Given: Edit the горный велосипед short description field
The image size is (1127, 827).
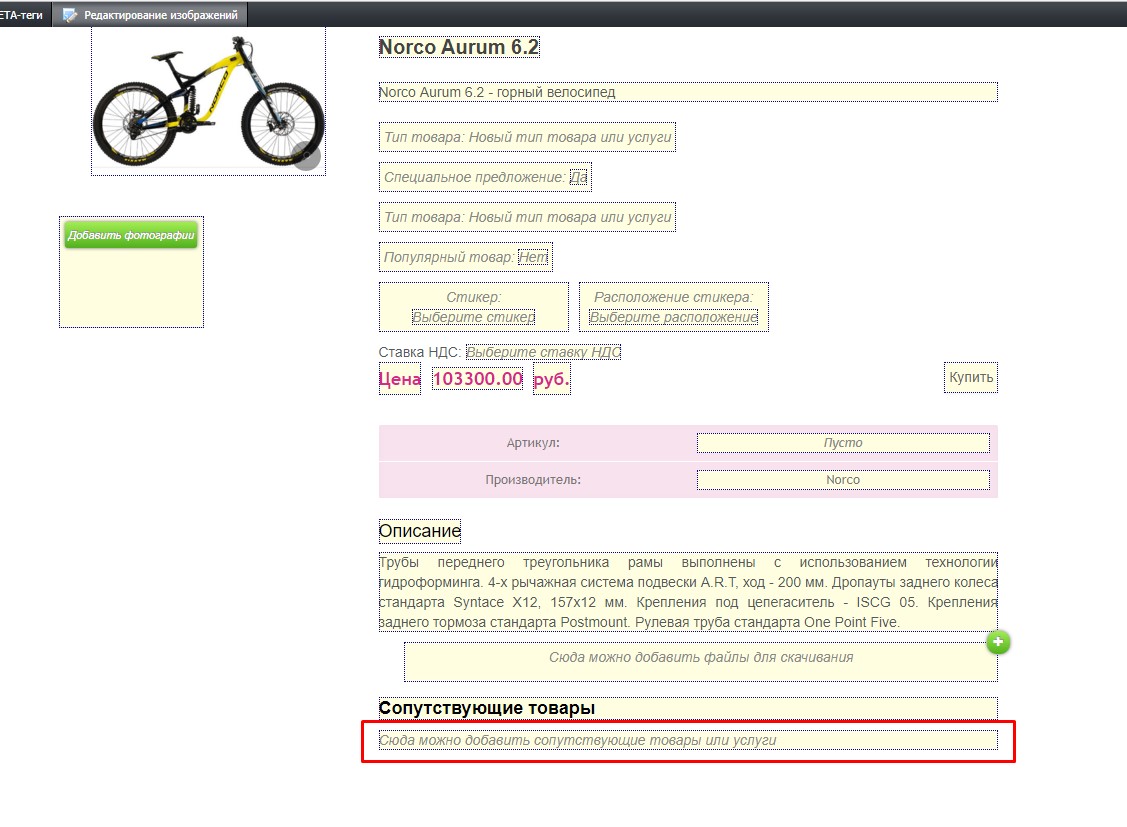Looking at the screenshot, I should (x=688, y=92).
